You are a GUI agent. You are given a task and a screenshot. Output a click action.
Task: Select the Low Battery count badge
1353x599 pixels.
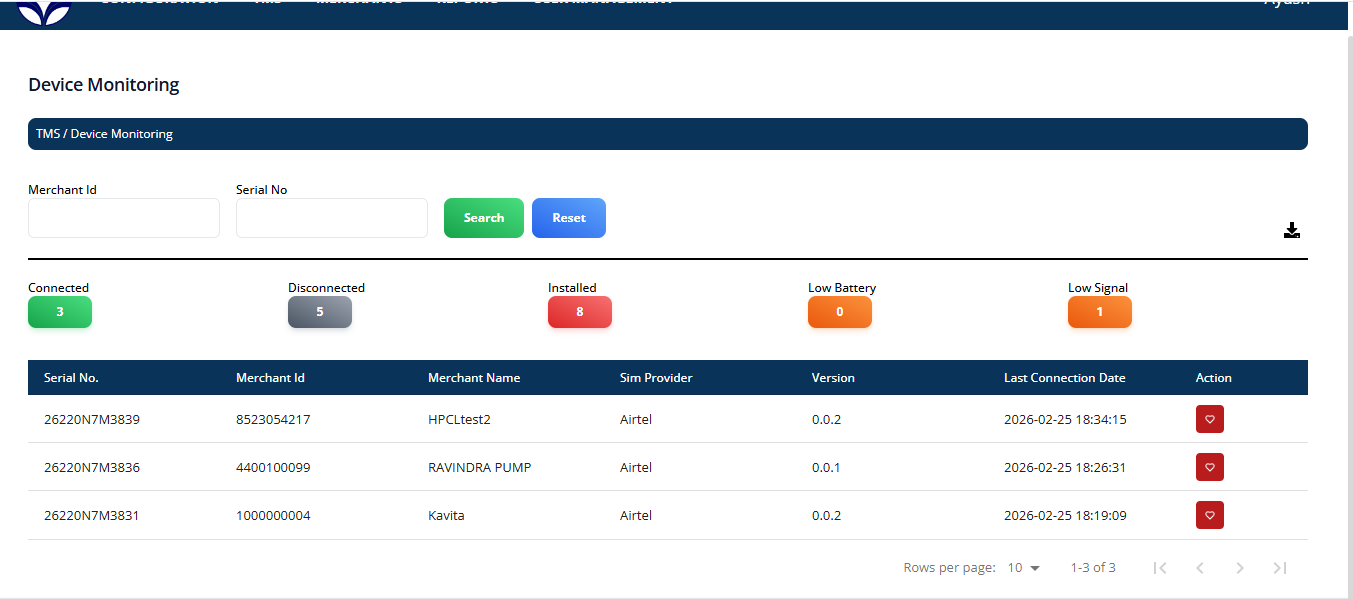840,312
